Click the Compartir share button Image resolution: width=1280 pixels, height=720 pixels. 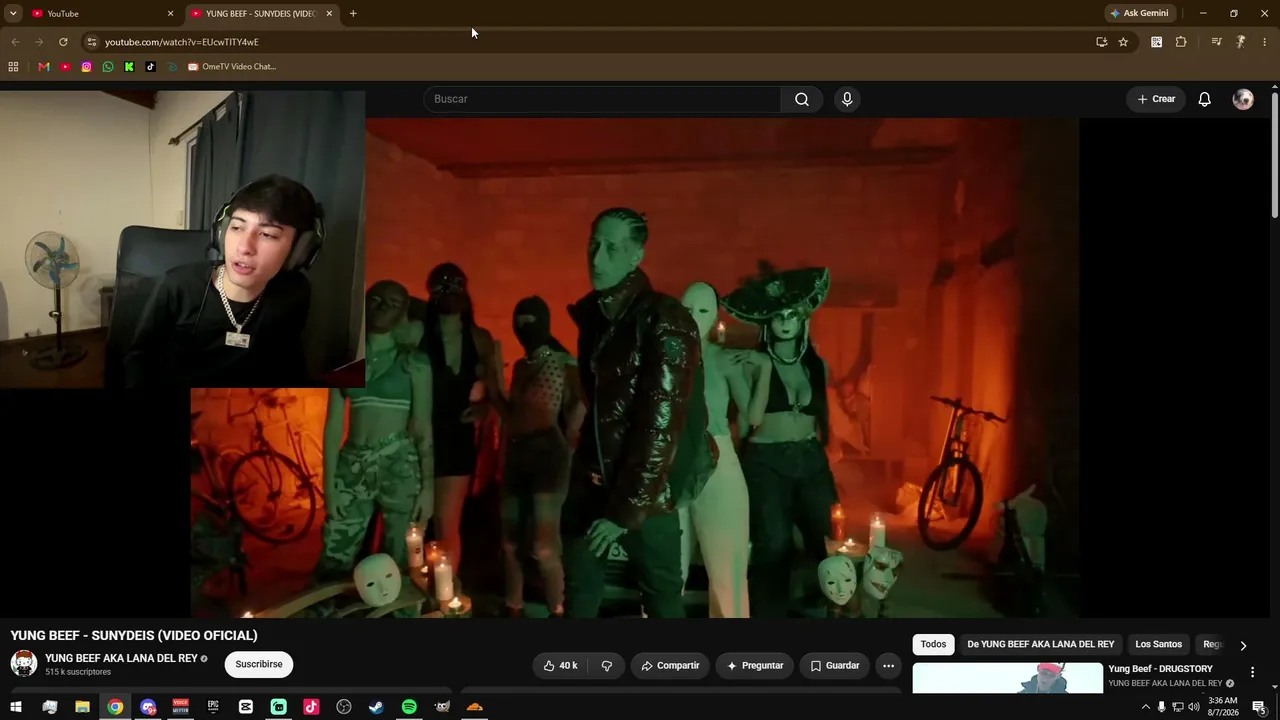coord(670,666)
